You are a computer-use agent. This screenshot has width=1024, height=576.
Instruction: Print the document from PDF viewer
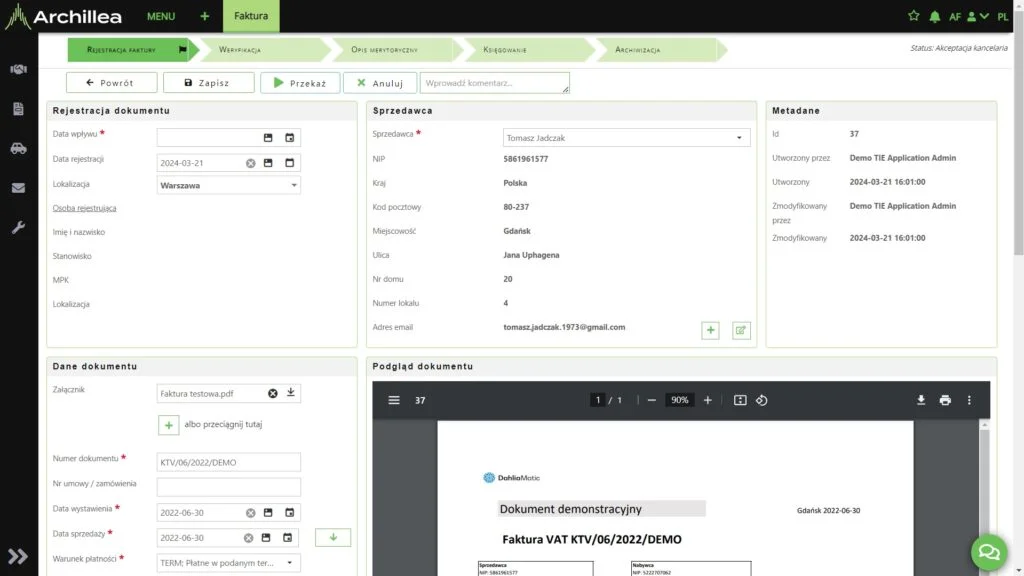tap(945, 400)
